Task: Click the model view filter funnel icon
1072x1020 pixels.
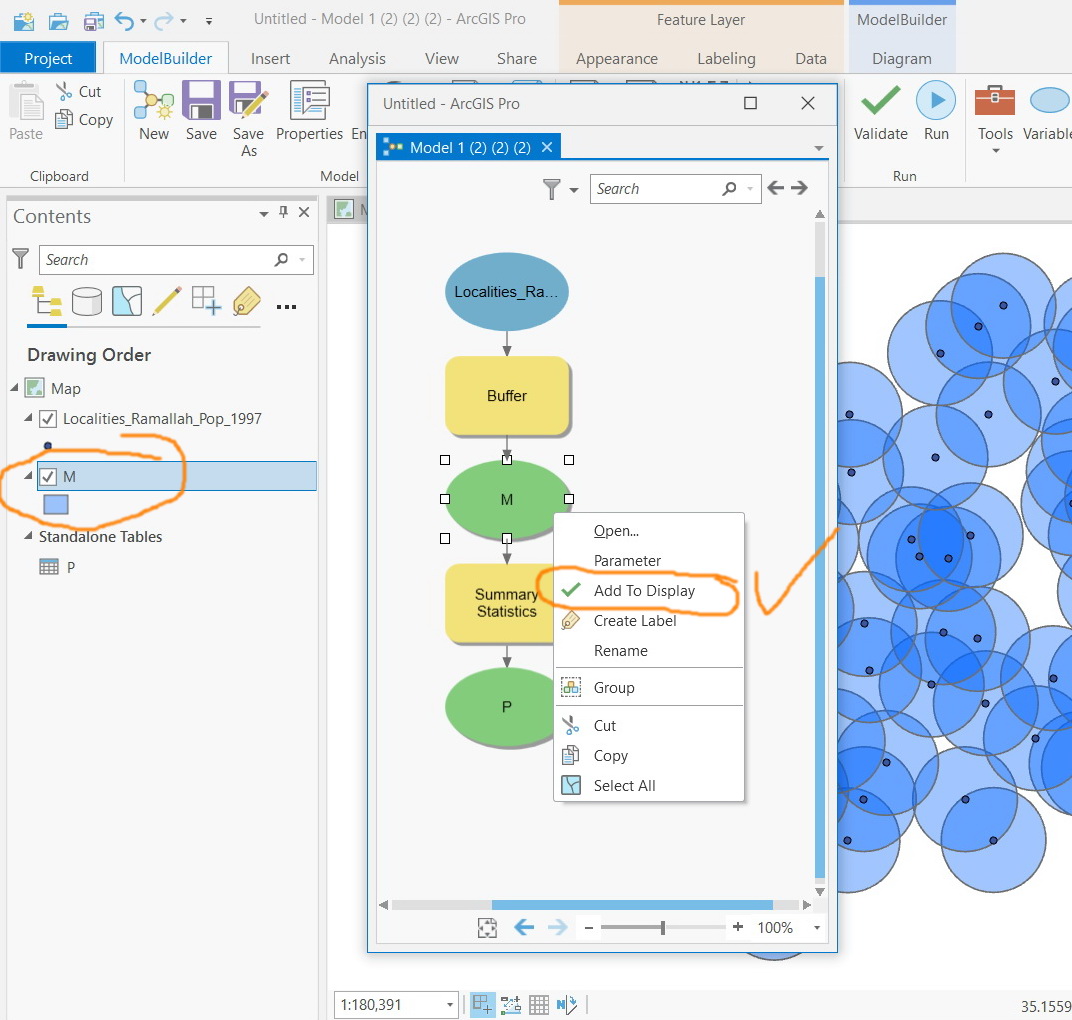Action: [x=552, y=189]
